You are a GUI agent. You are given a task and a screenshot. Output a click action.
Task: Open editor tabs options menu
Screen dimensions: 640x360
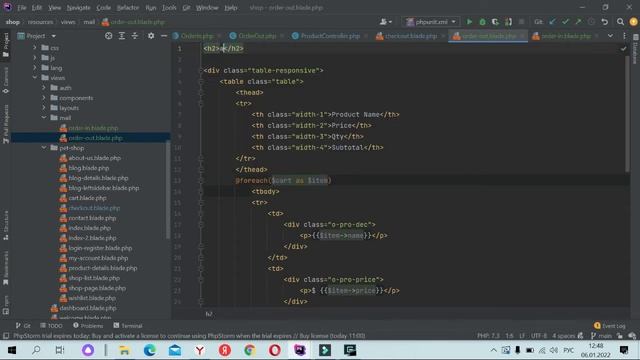(x=624, y=36)
